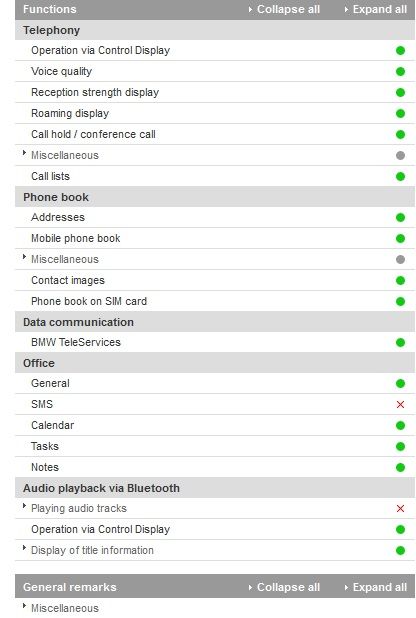Expand all in the Functions header
The height and width of the screenshot is (618, 416).
click(376, 9)
